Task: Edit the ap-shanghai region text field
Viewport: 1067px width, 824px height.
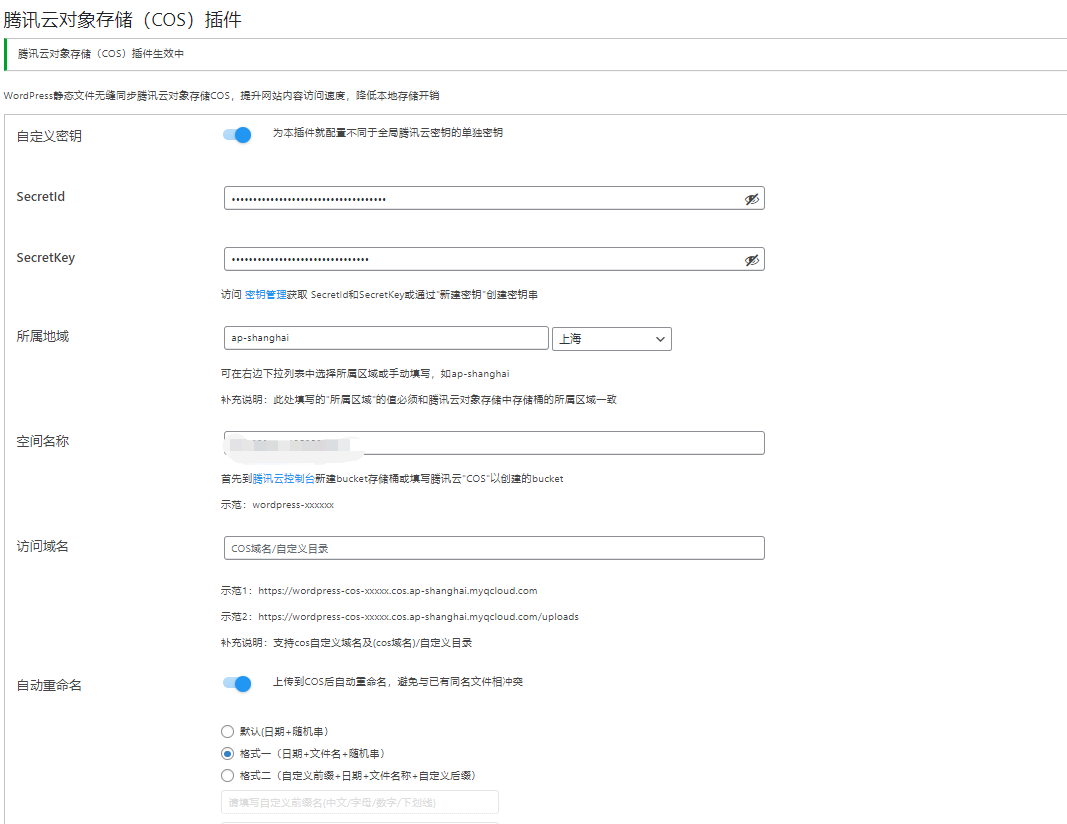Action: 385,338
